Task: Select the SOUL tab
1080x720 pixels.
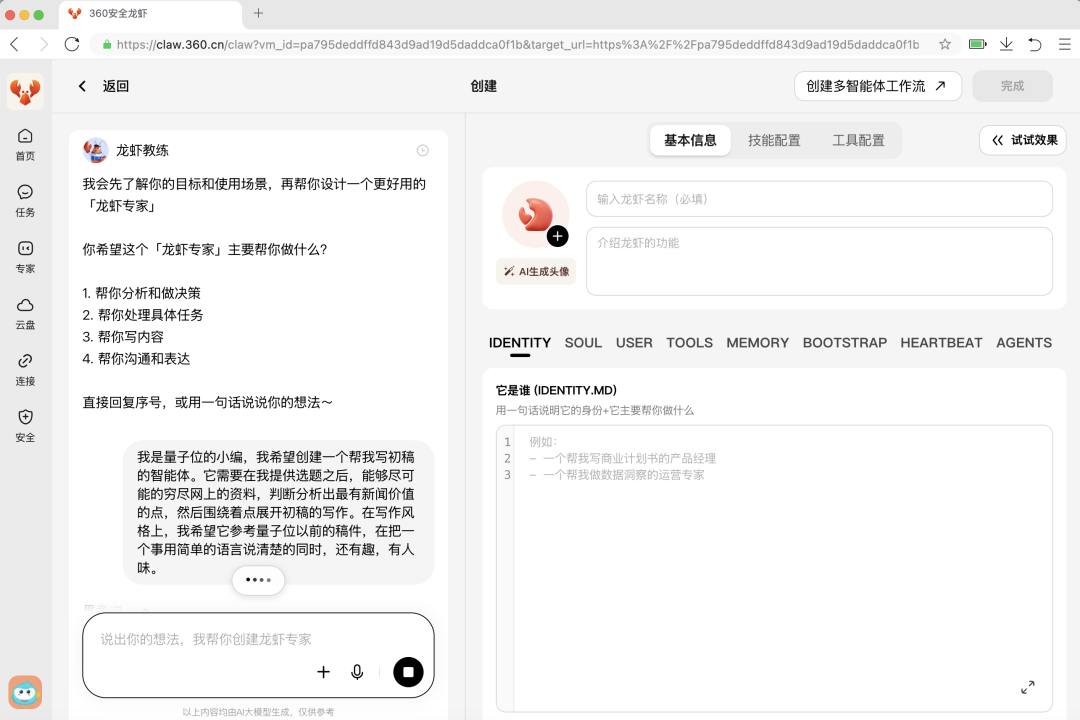Action: [583, 342]
